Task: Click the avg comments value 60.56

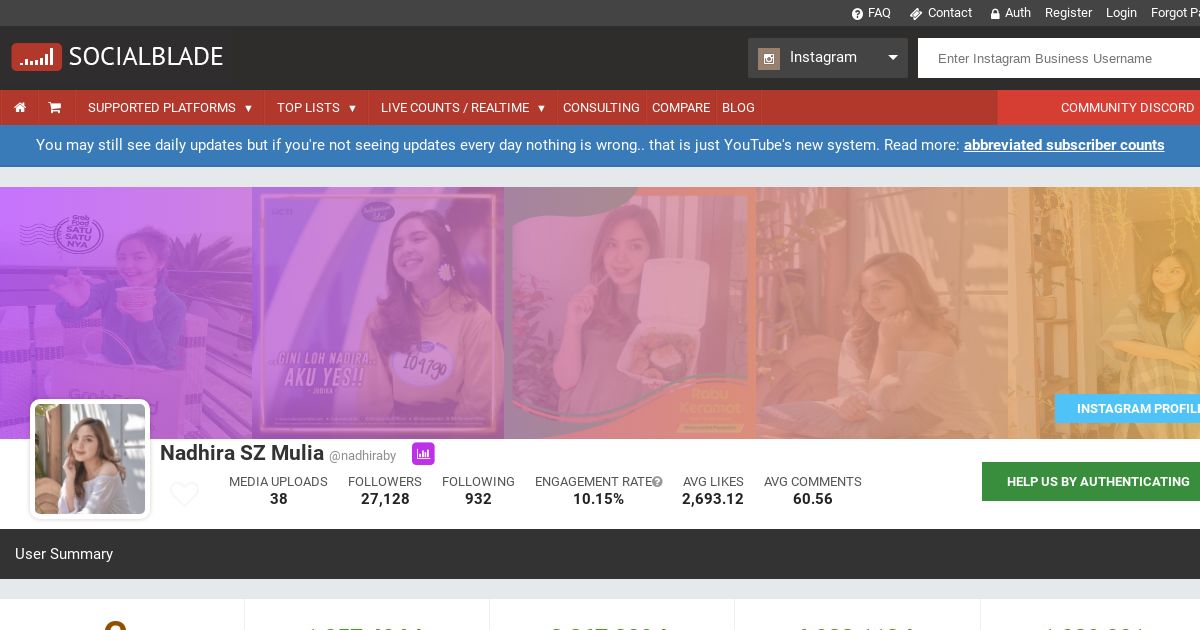Action: 812,499
